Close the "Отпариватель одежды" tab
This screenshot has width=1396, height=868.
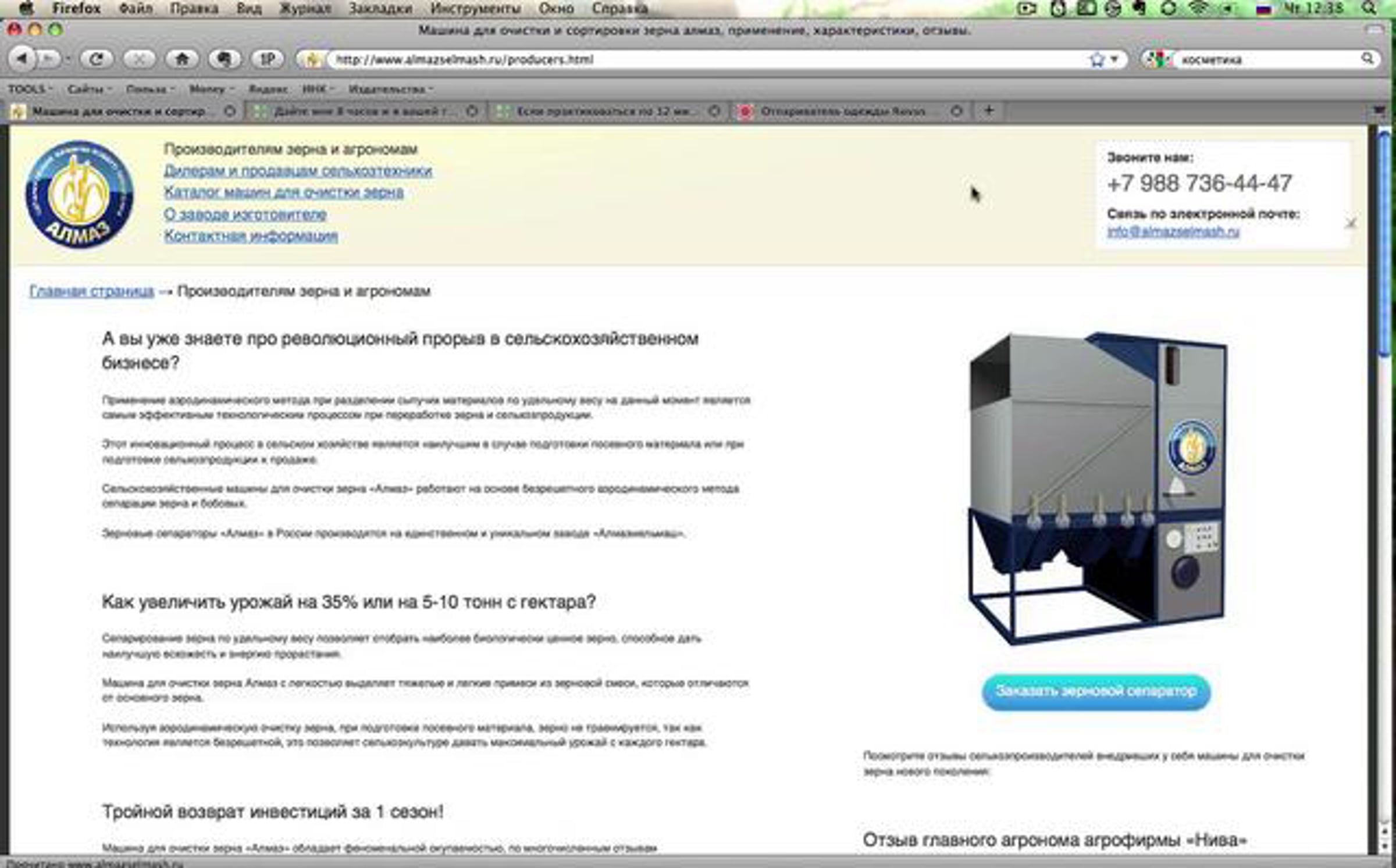(956, 111)
